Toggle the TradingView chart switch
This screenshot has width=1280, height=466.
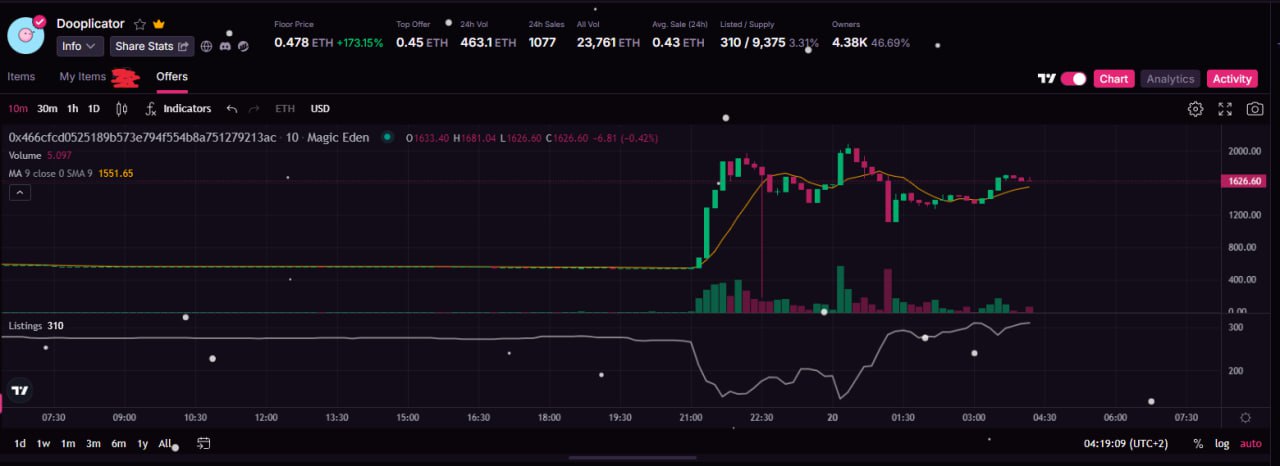click(x=1074, y=79)
